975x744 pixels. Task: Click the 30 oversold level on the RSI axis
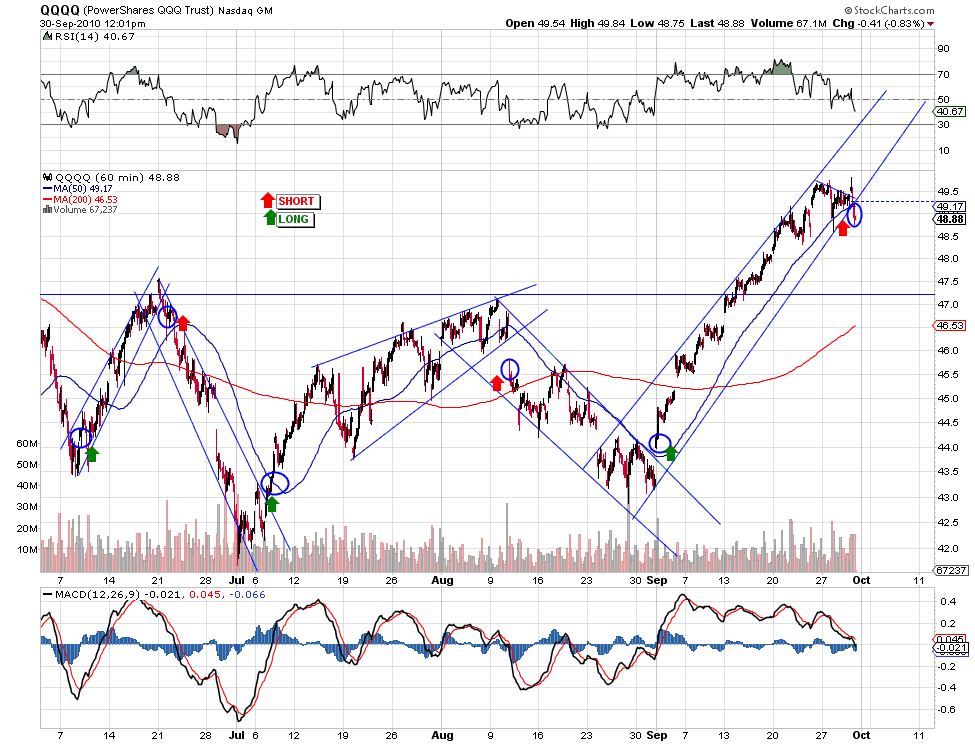[x=943, y=124]
